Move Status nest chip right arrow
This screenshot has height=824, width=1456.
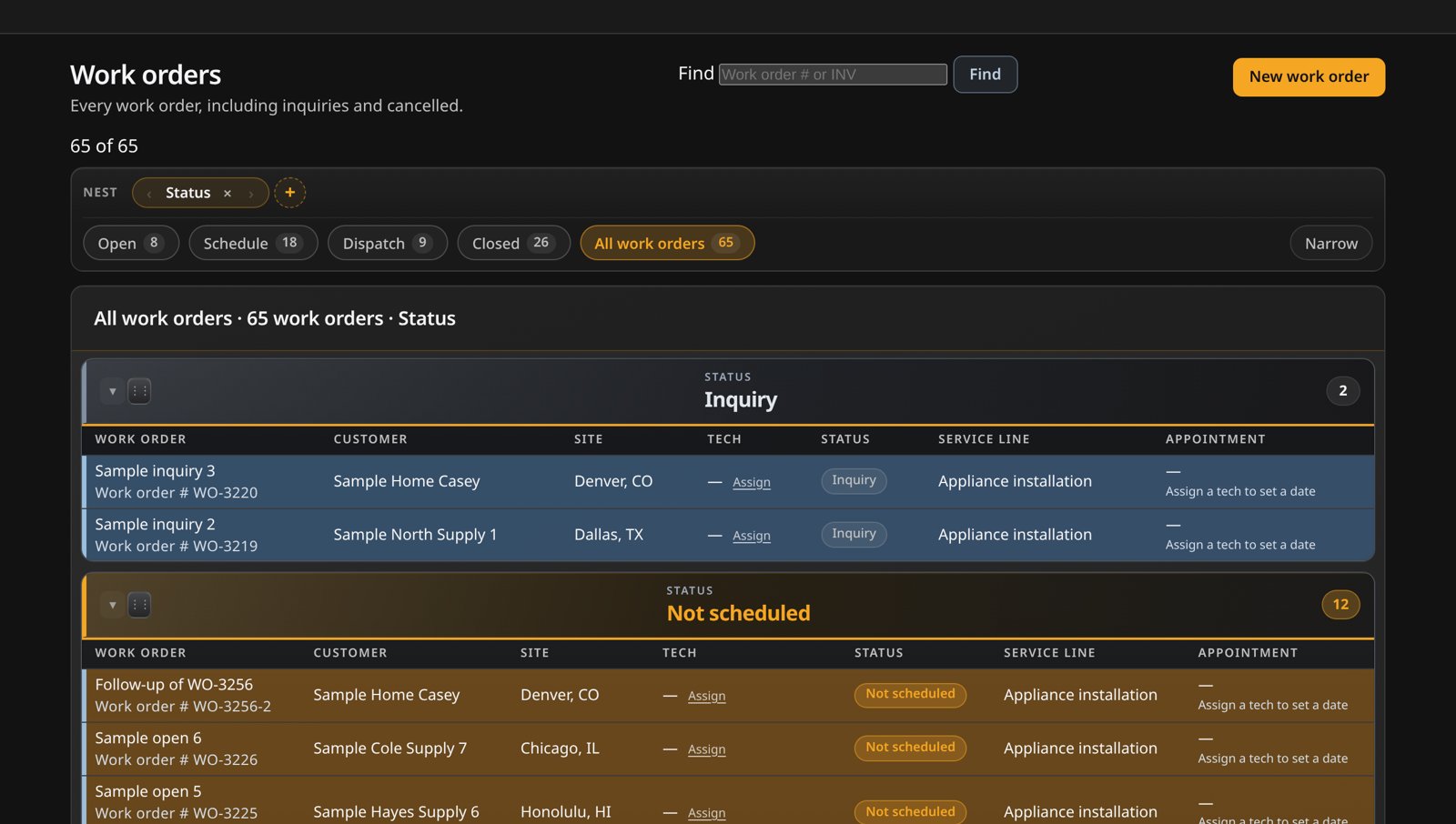(x=251, y=193)
